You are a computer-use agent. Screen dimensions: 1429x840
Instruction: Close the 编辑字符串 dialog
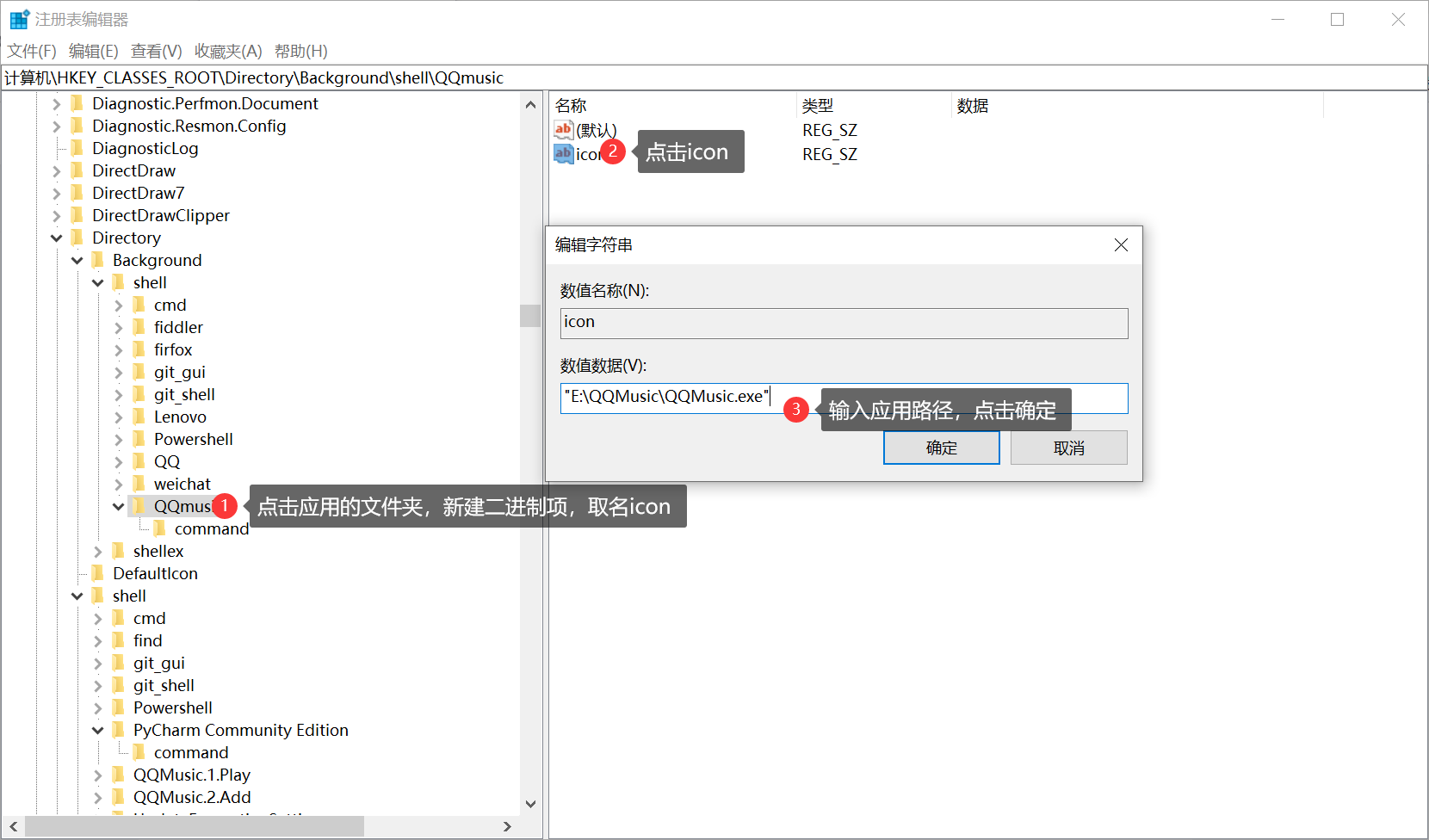(x=1121, y=245)
